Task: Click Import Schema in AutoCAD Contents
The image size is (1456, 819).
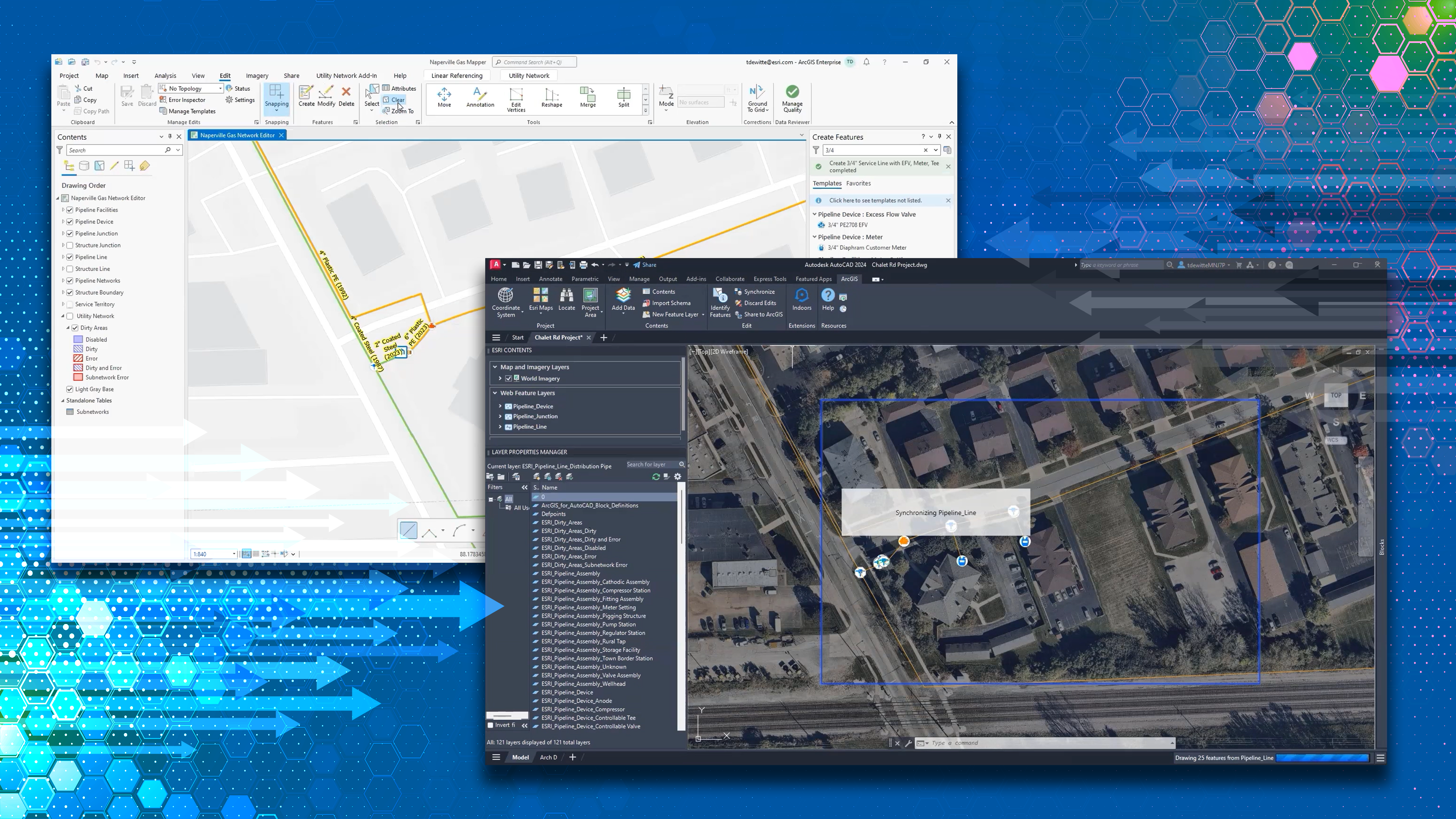Action: pos(666,303)
